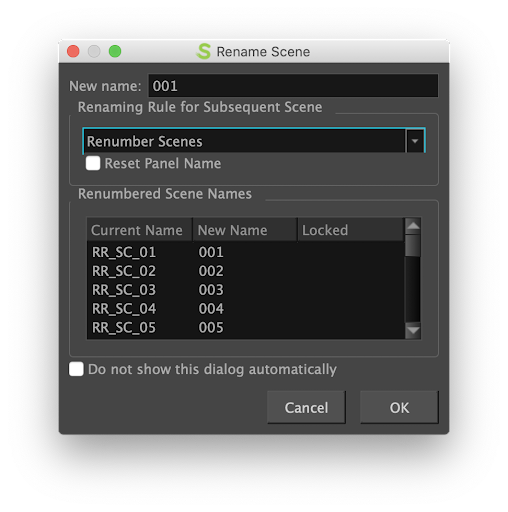This screenshot has height=512, width=508.
Task: Click the scroll down arrow in scene list
Action: point(413,331)
